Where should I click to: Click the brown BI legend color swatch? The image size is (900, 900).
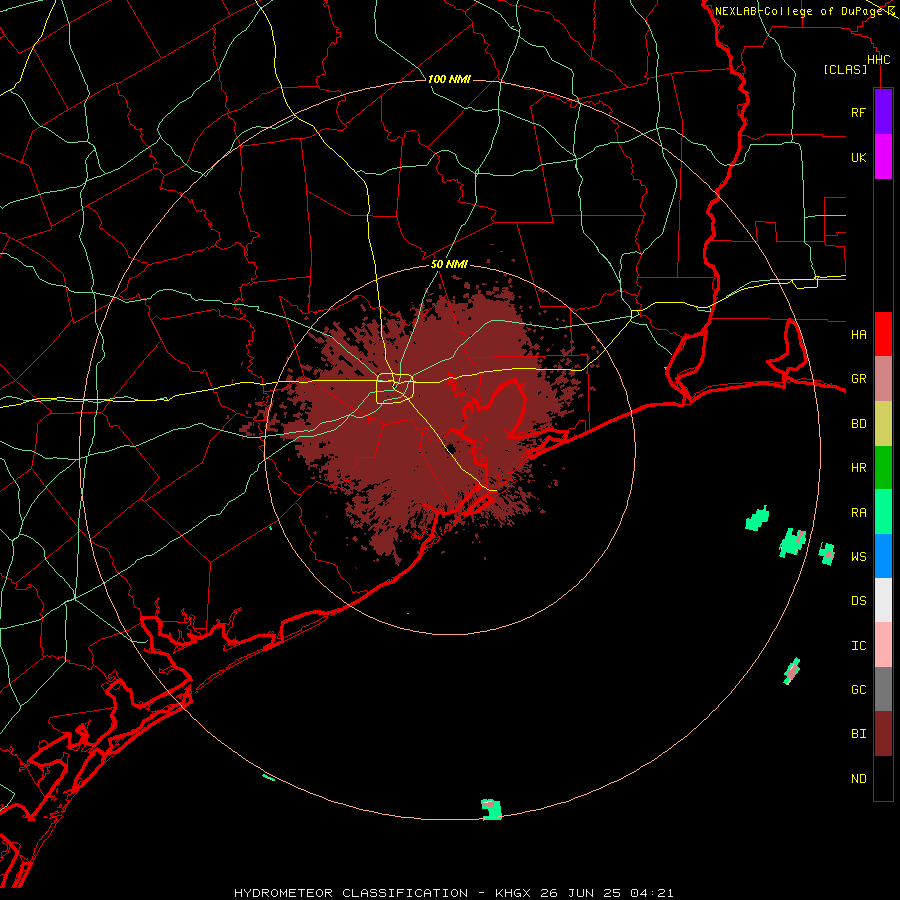click(x=883, y=734)
